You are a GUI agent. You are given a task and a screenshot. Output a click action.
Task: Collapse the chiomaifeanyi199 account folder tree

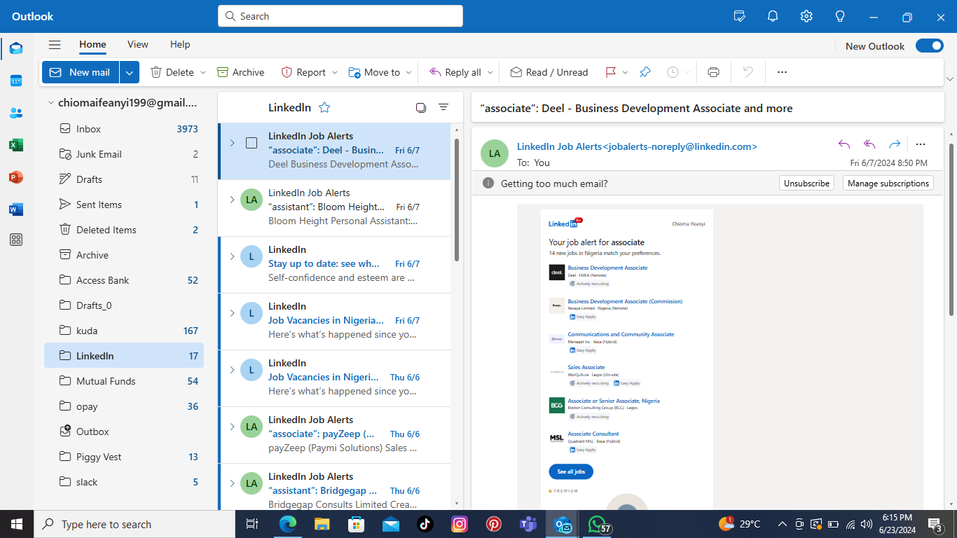(x=51, y=103)
